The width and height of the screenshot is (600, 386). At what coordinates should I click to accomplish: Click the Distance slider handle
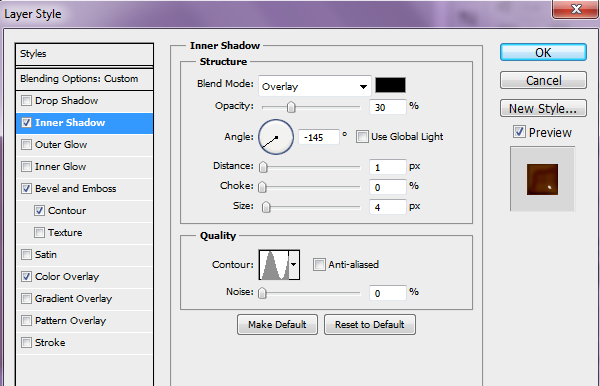click(263, 167)
